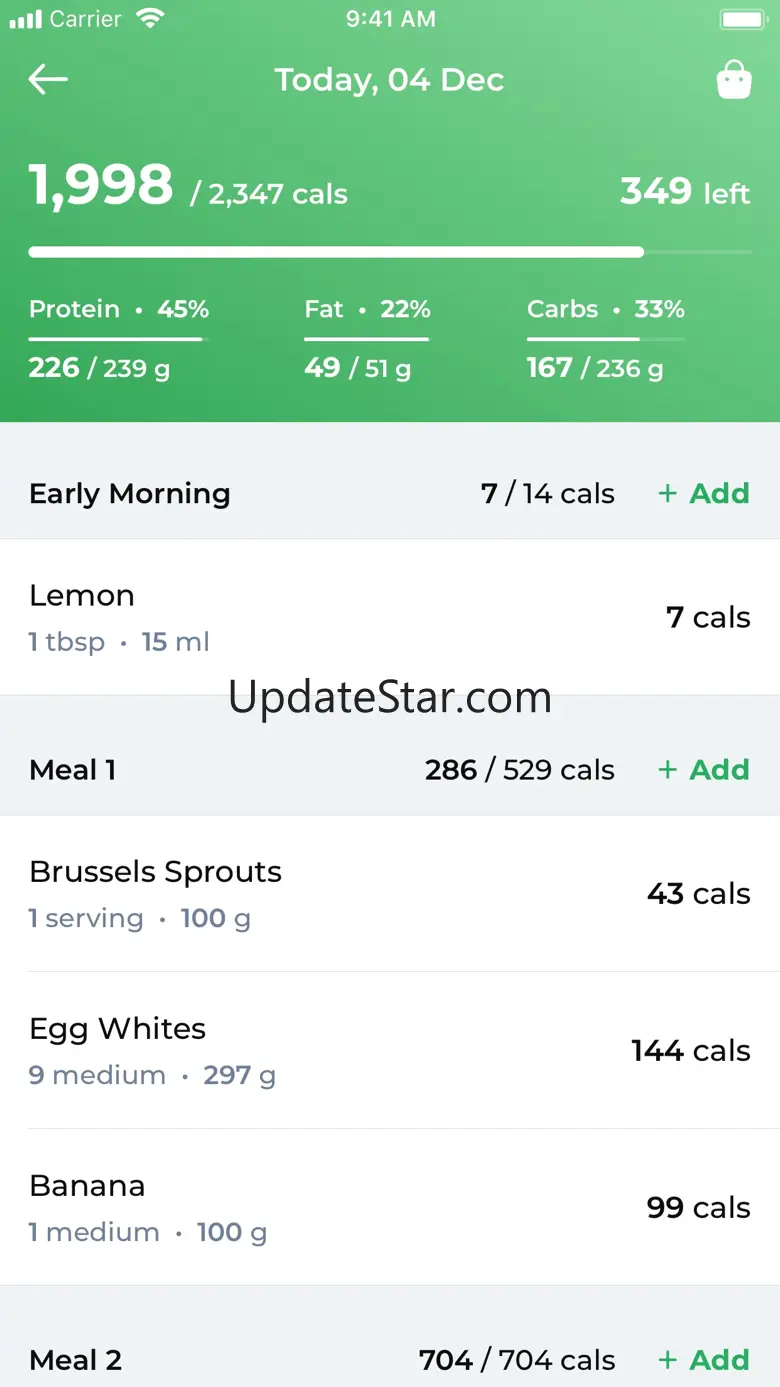Select the Egg Whites entry
780x1387 pixels.
(x=390, y=1050)
